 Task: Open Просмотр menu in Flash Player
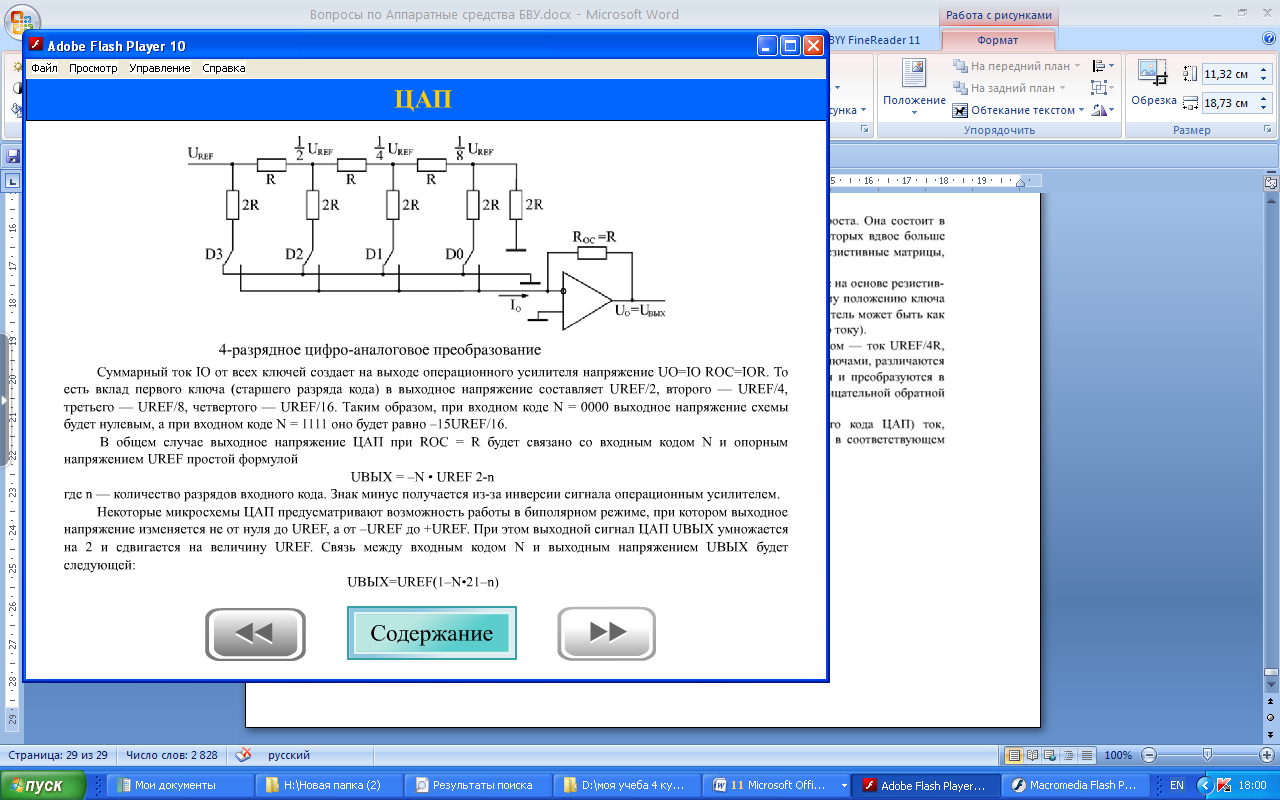pos(93,68)
